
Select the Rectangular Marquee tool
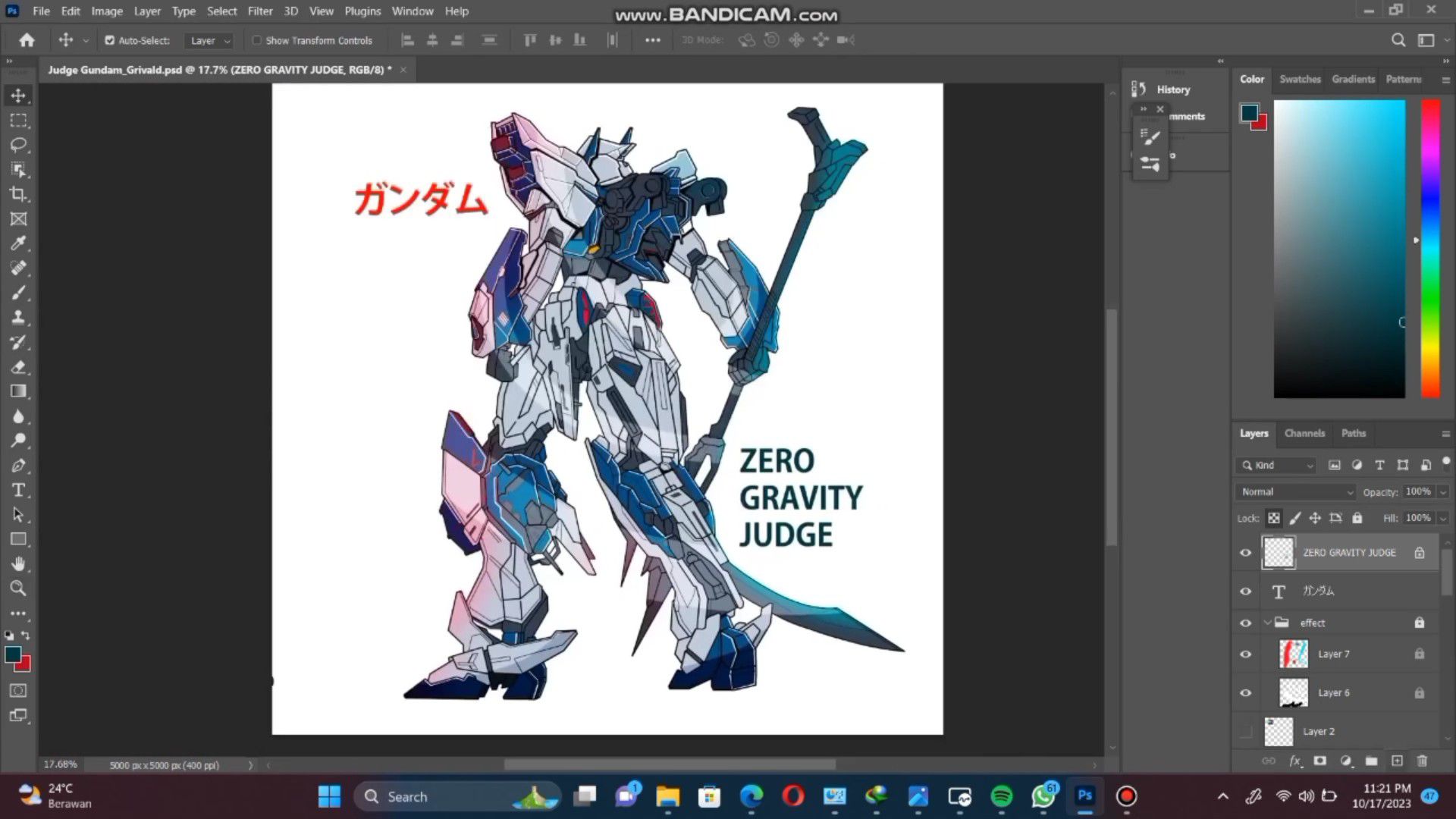click(x=18, y=121)
